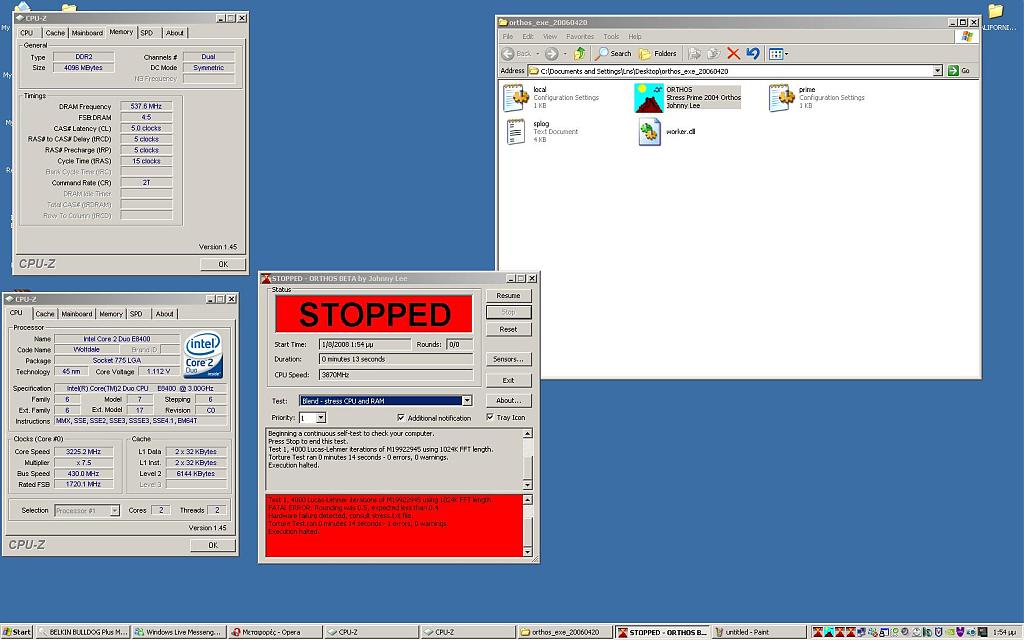Switch to the Mainboard tab in the top CPU-Z window

(87, 33)
